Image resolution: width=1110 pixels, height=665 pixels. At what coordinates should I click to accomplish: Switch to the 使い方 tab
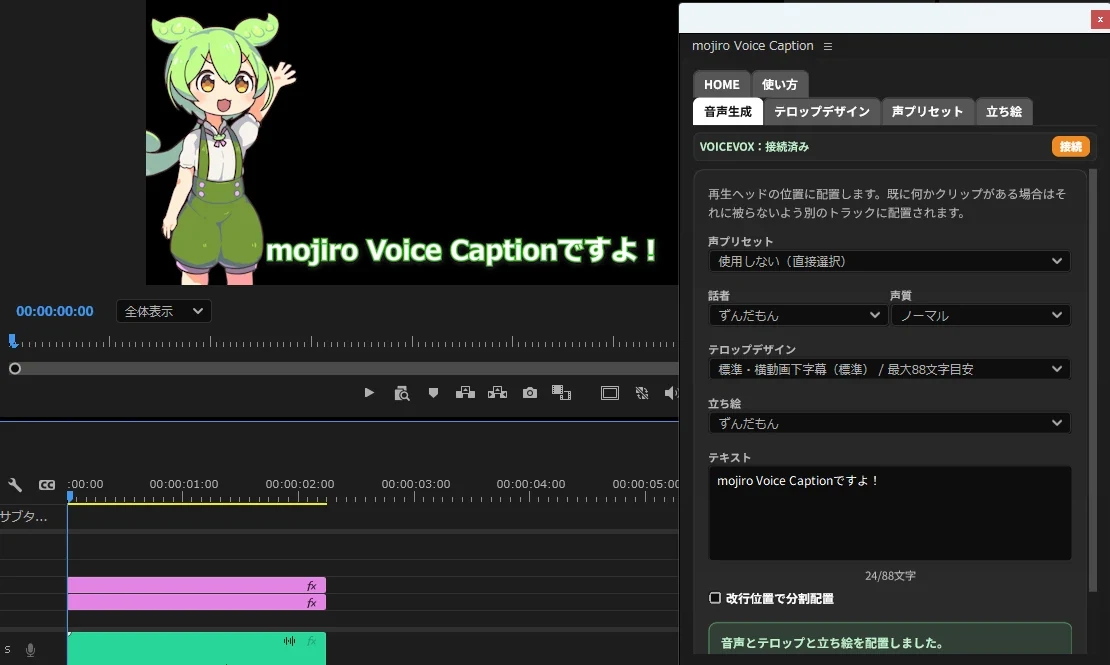(x=779, y=84)
